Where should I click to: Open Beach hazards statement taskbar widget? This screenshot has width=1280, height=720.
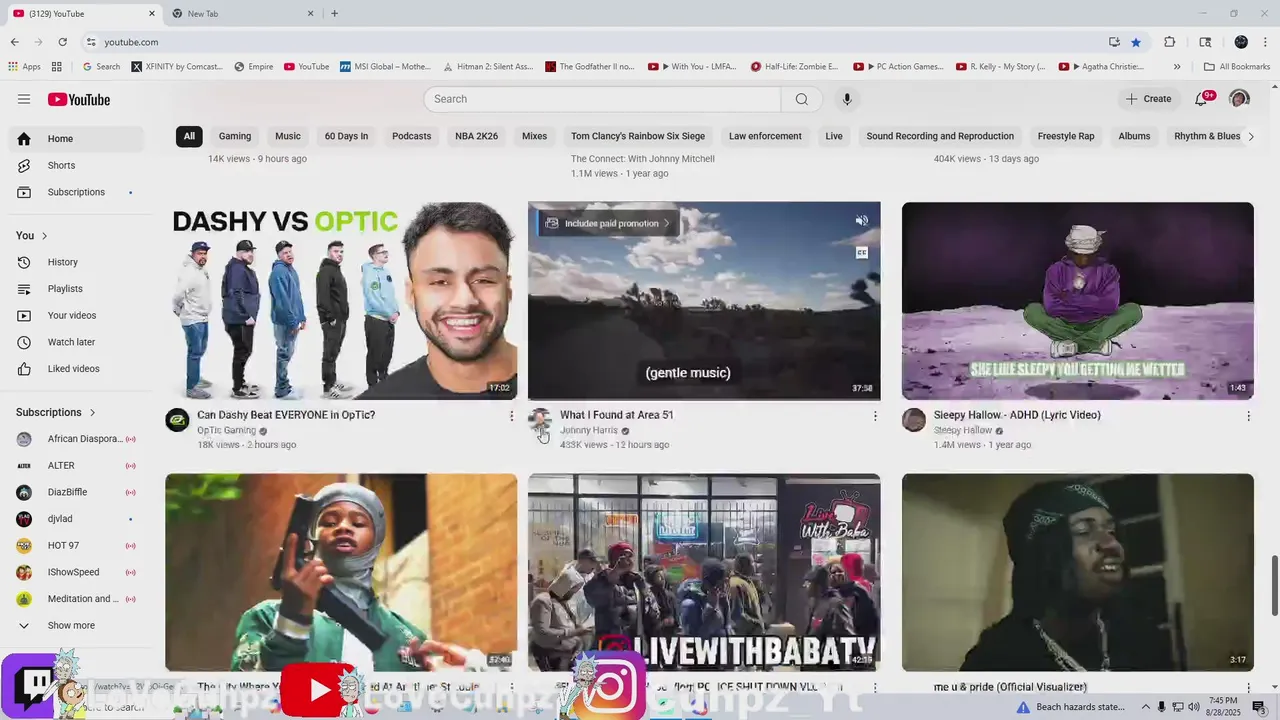pyautogui.click(x=1072, y=707)
